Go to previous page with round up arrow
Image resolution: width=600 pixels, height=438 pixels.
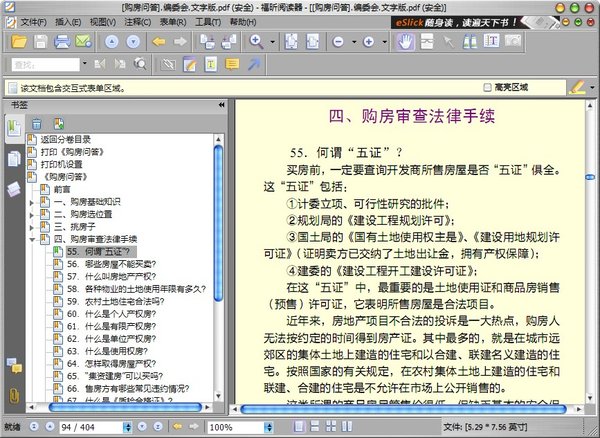click(111, 41)
